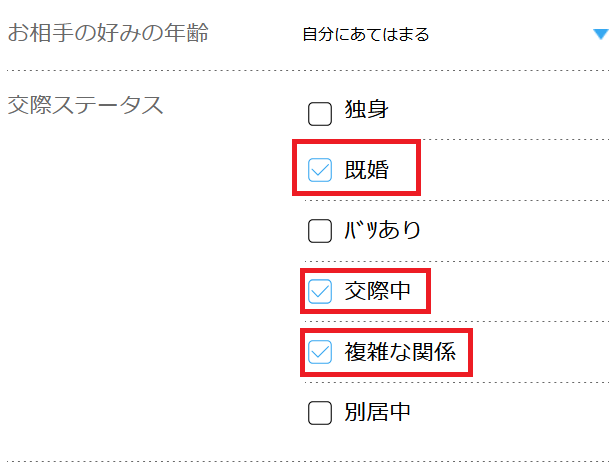Enable the バツあり checkbox

pyautogui.click(x=320, y=231)
